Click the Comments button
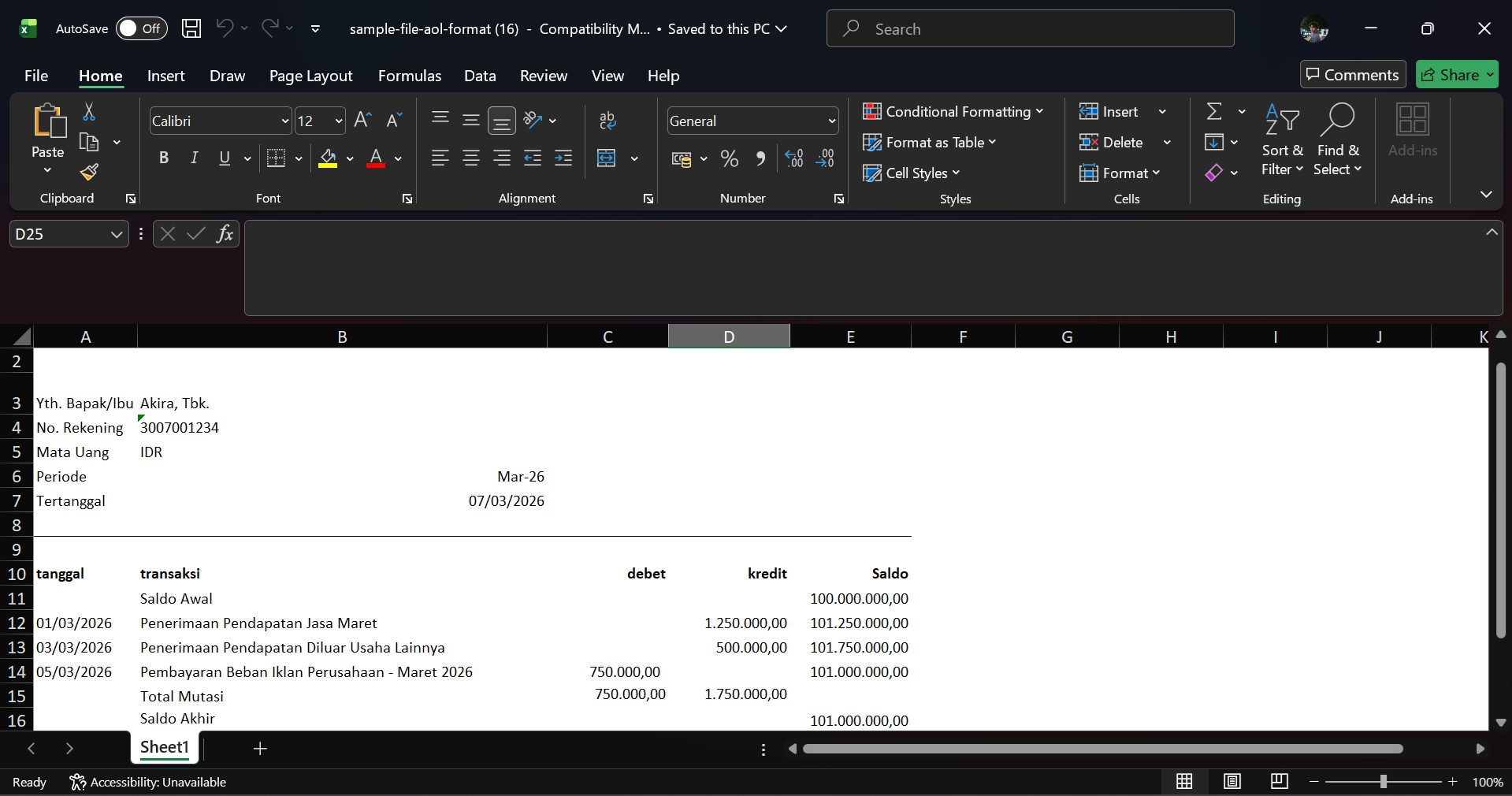The width and height of the screenshot is (1512, 796). [x=1352, y=75]
